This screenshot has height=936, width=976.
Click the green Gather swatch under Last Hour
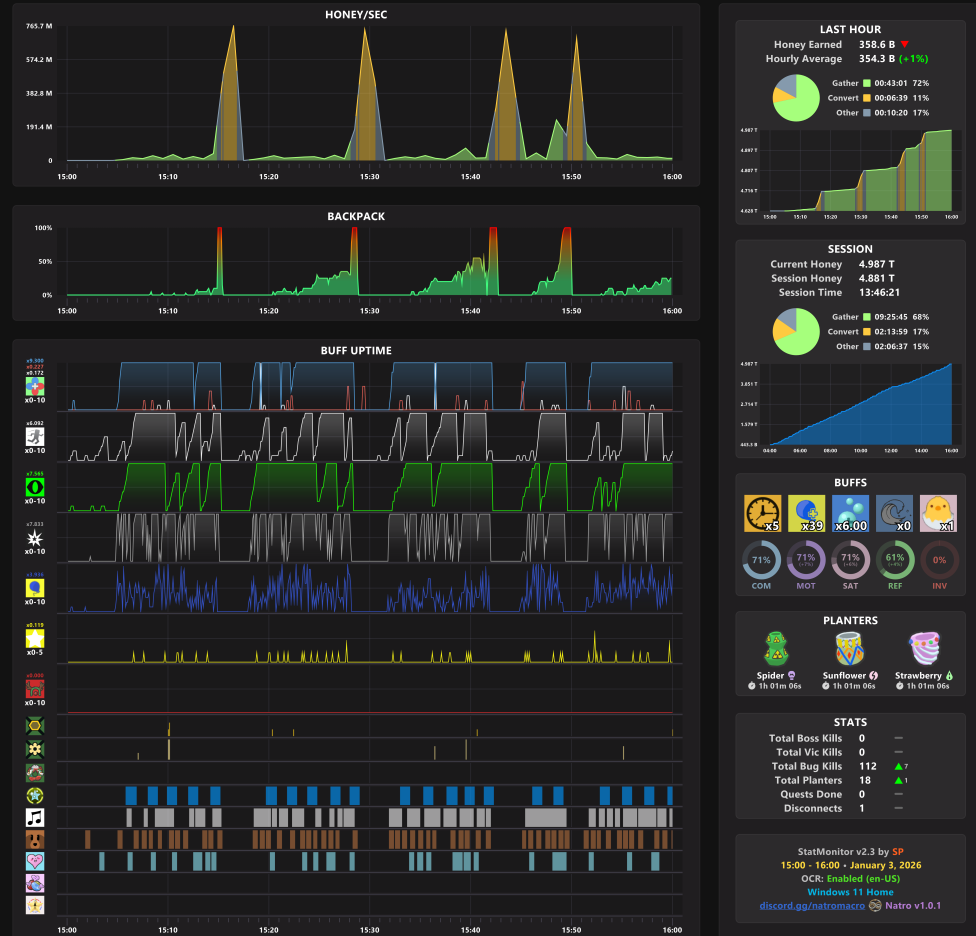coord(866,83)
